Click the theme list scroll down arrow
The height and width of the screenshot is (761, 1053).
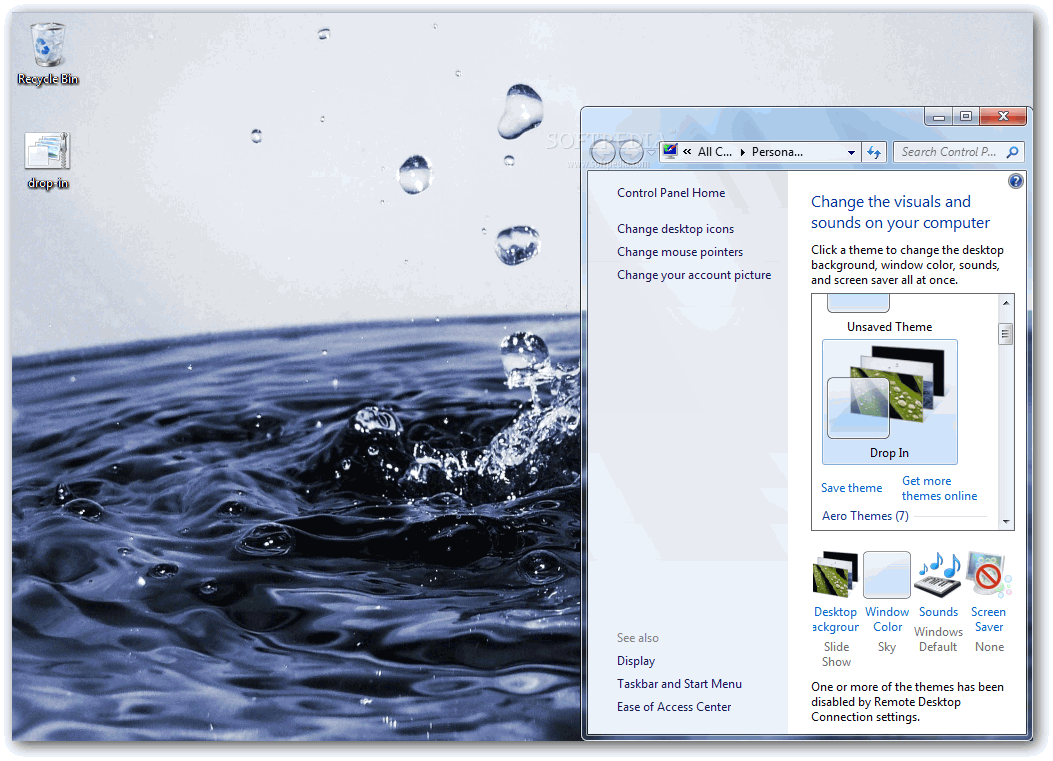click(1005, 521)
